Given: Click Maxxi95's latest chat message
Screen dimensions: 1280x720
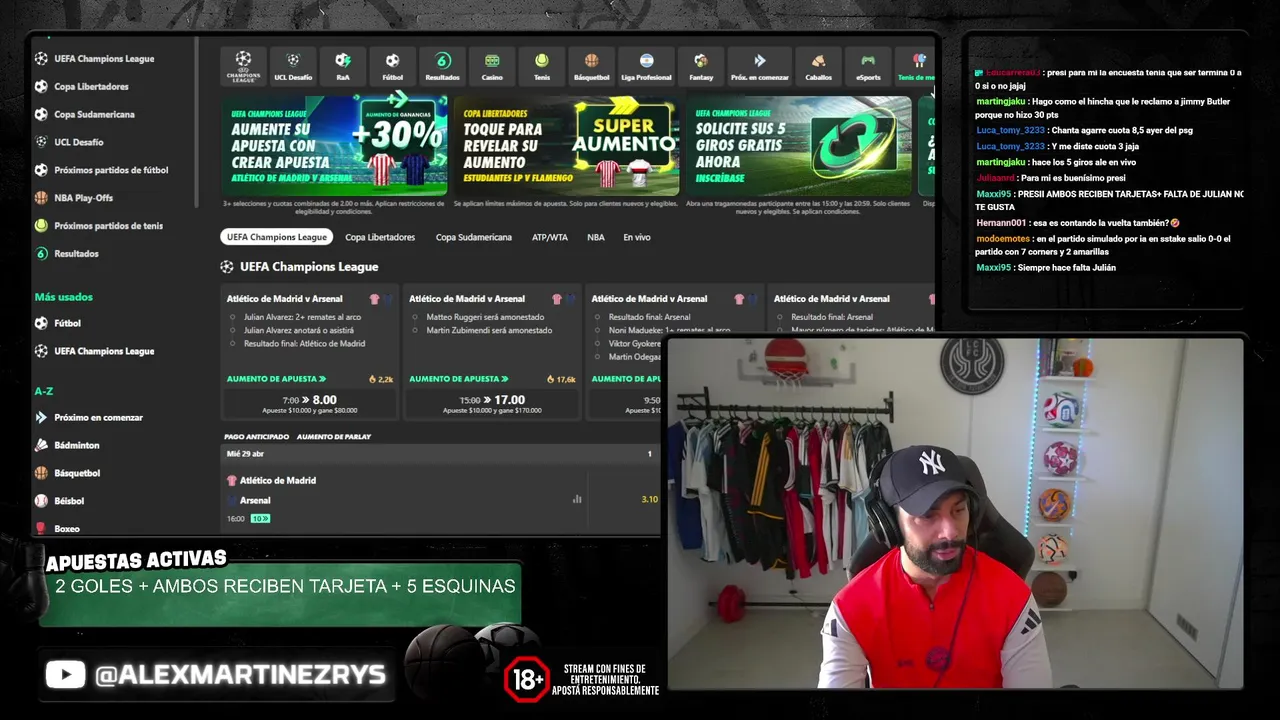Looking at the screenshot, I should tap(1046, 267).
